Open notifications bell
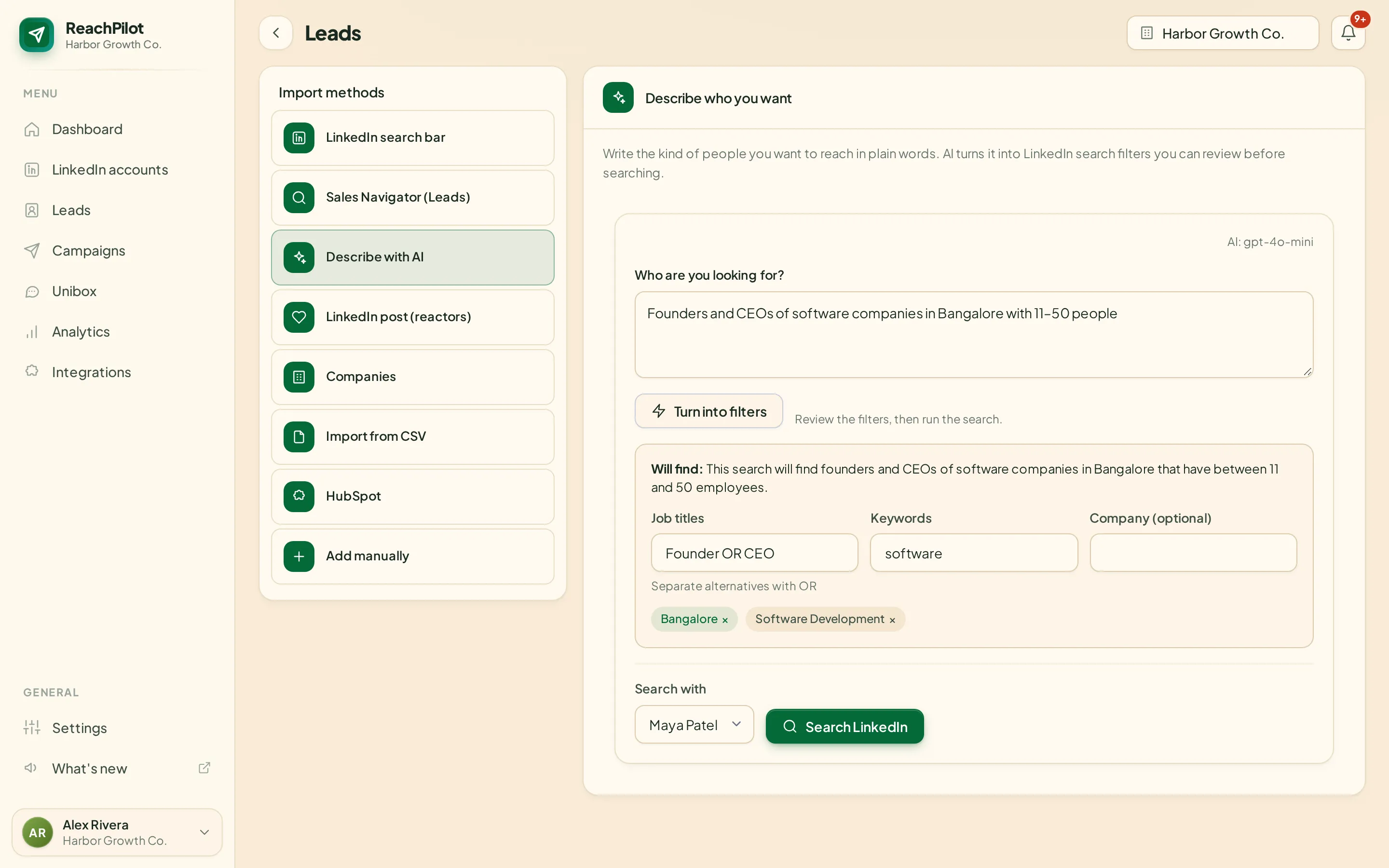Viewport: 1389px width, 868px height. [x=1348, y=33]
